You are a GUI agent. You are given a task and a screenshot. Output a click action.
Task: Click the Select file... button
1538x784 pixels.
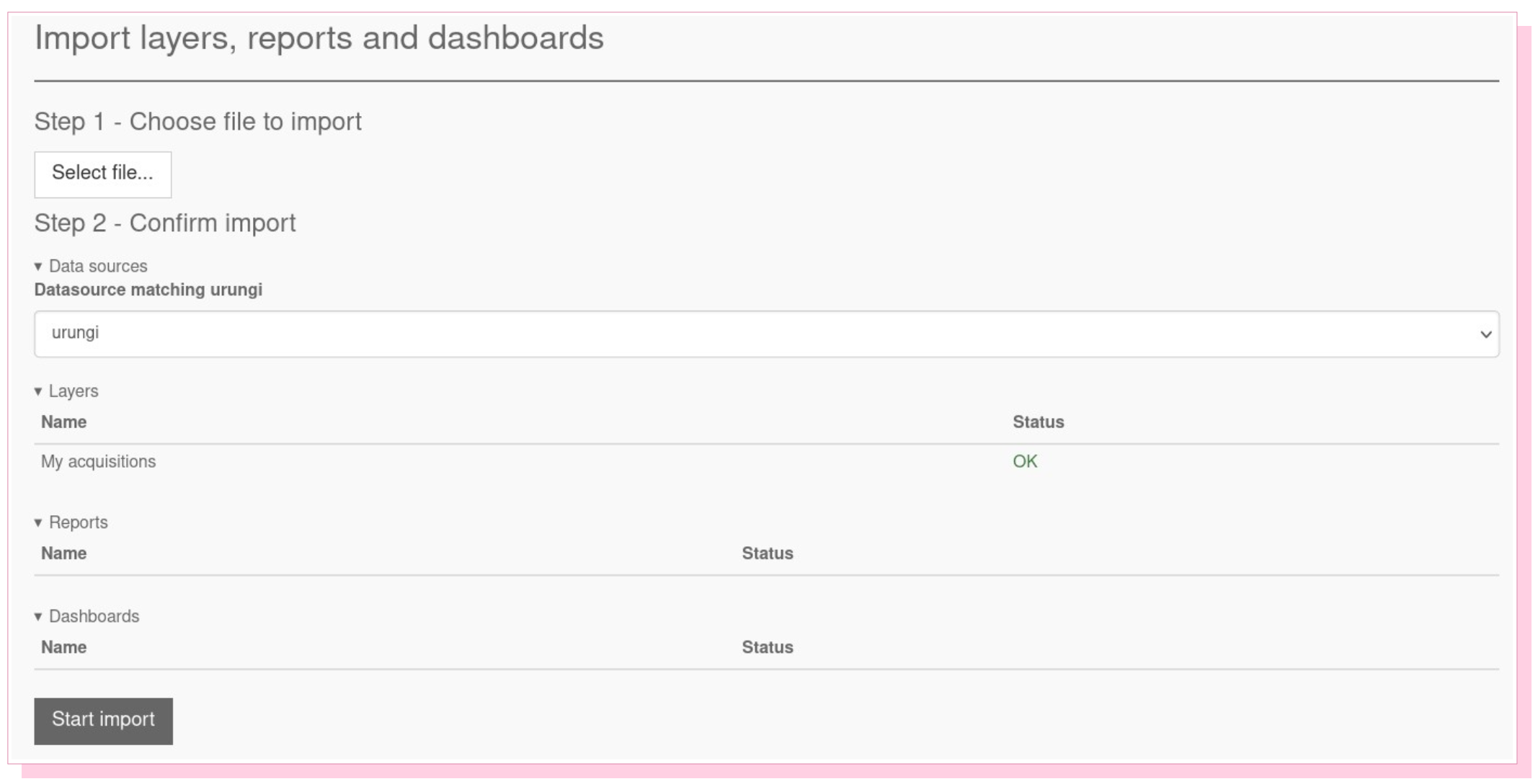[102, 174]
